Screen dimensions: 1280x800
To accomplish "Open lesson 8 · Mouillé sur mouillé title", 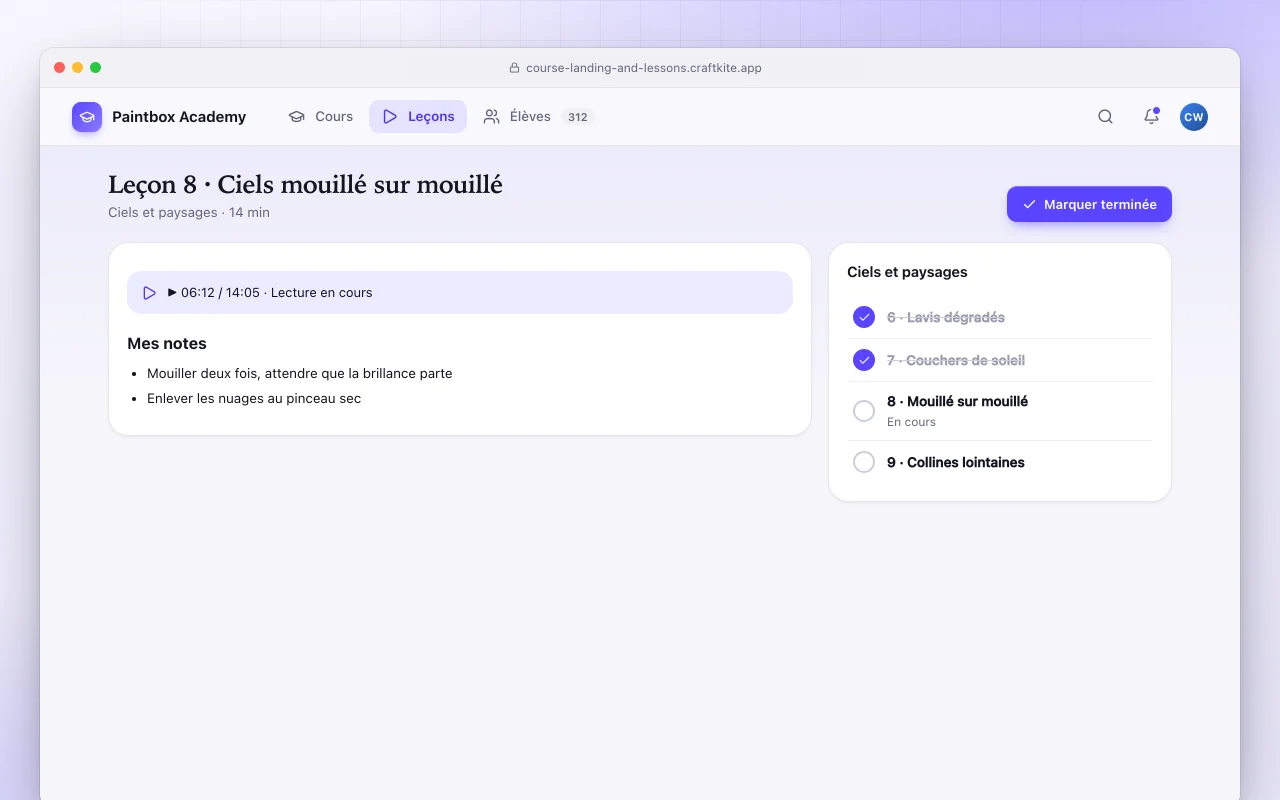I will pyautogui.click(x=957, y=401).
